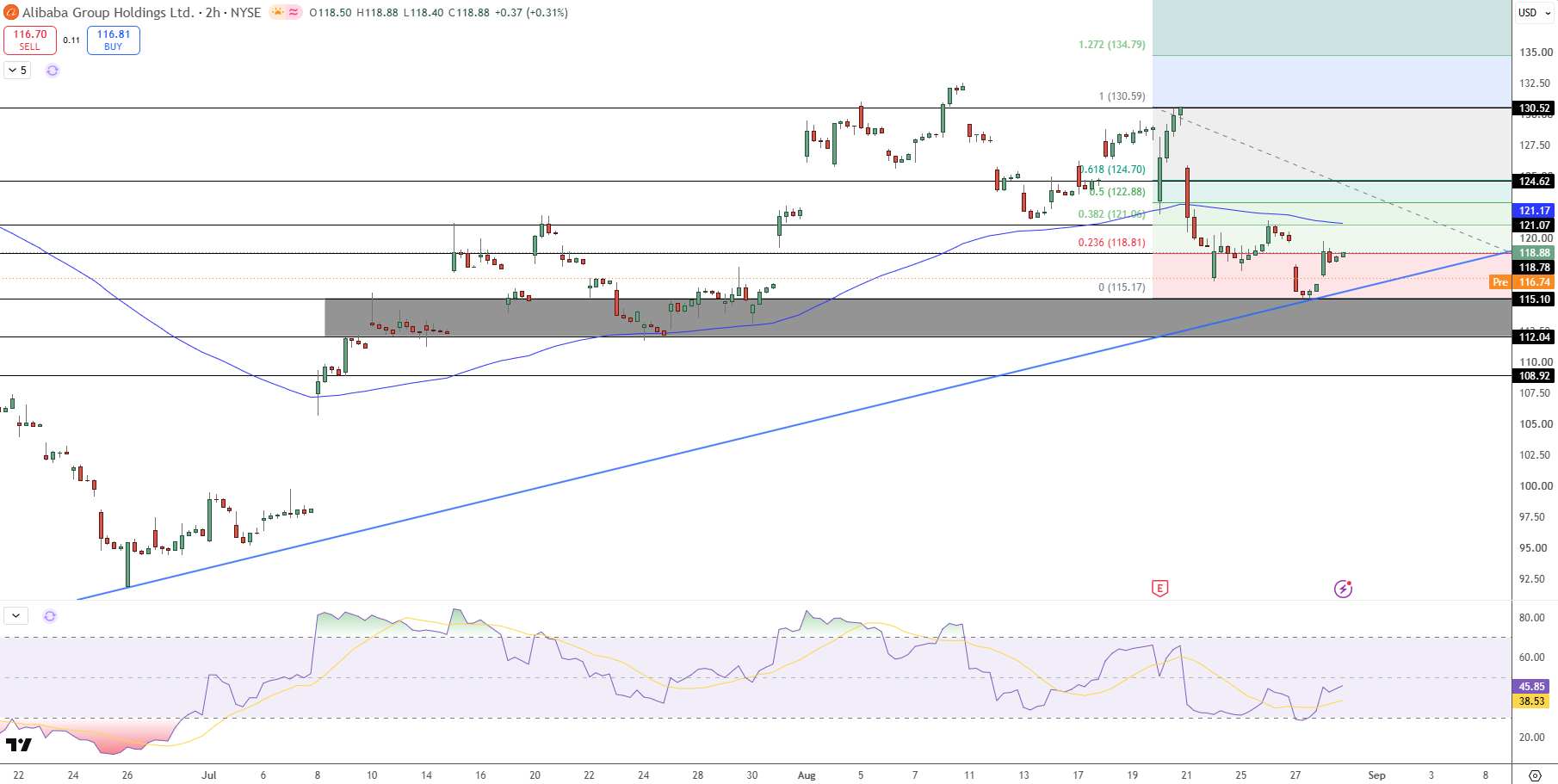Image resolution: width=1558 pixels, height=784 pixels.
Task: Click the red E earnings marker
Action: point(1159,589)
